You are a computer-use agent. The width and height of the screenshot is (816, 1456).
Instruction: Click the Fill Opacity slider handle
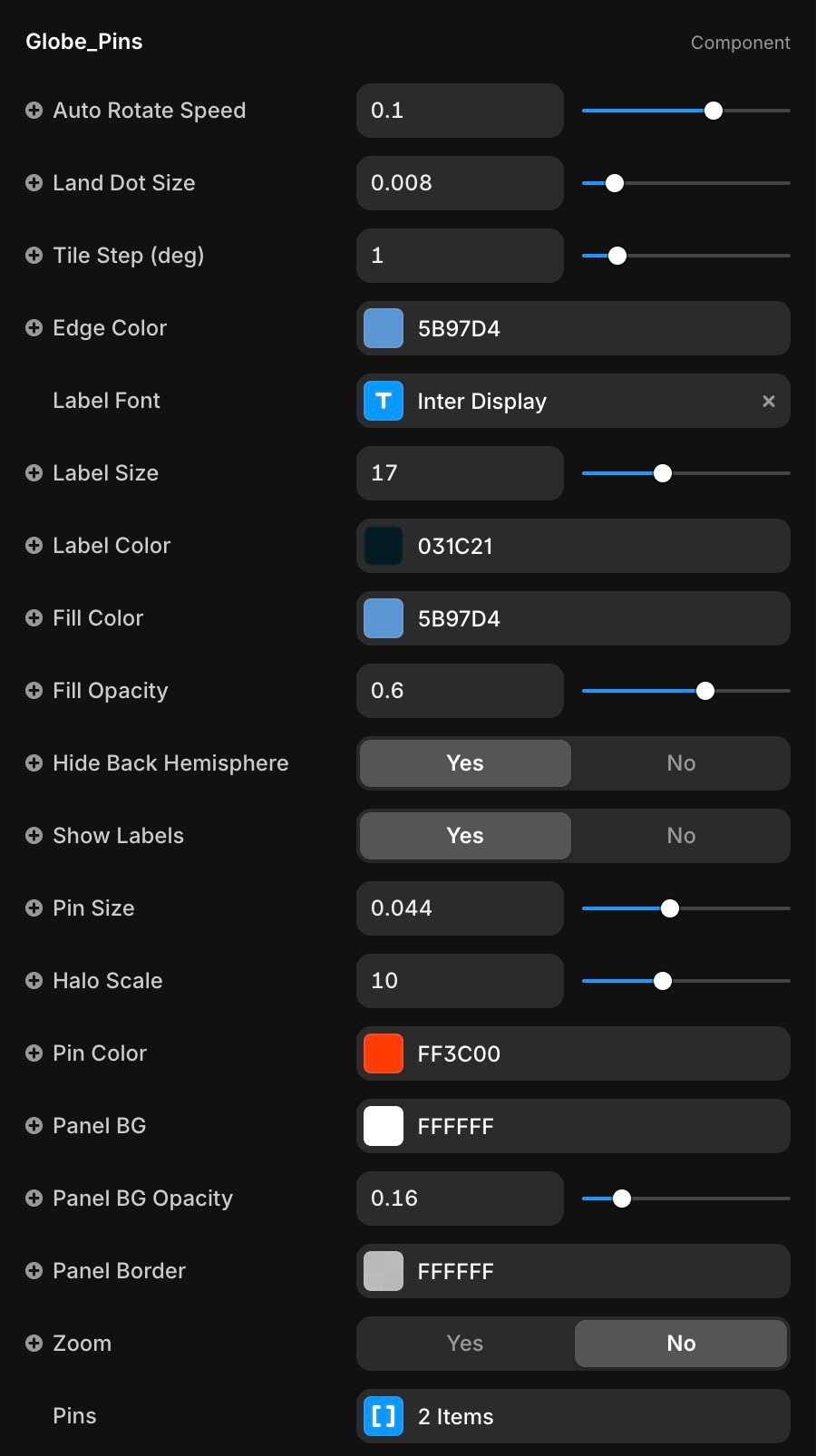705,691
